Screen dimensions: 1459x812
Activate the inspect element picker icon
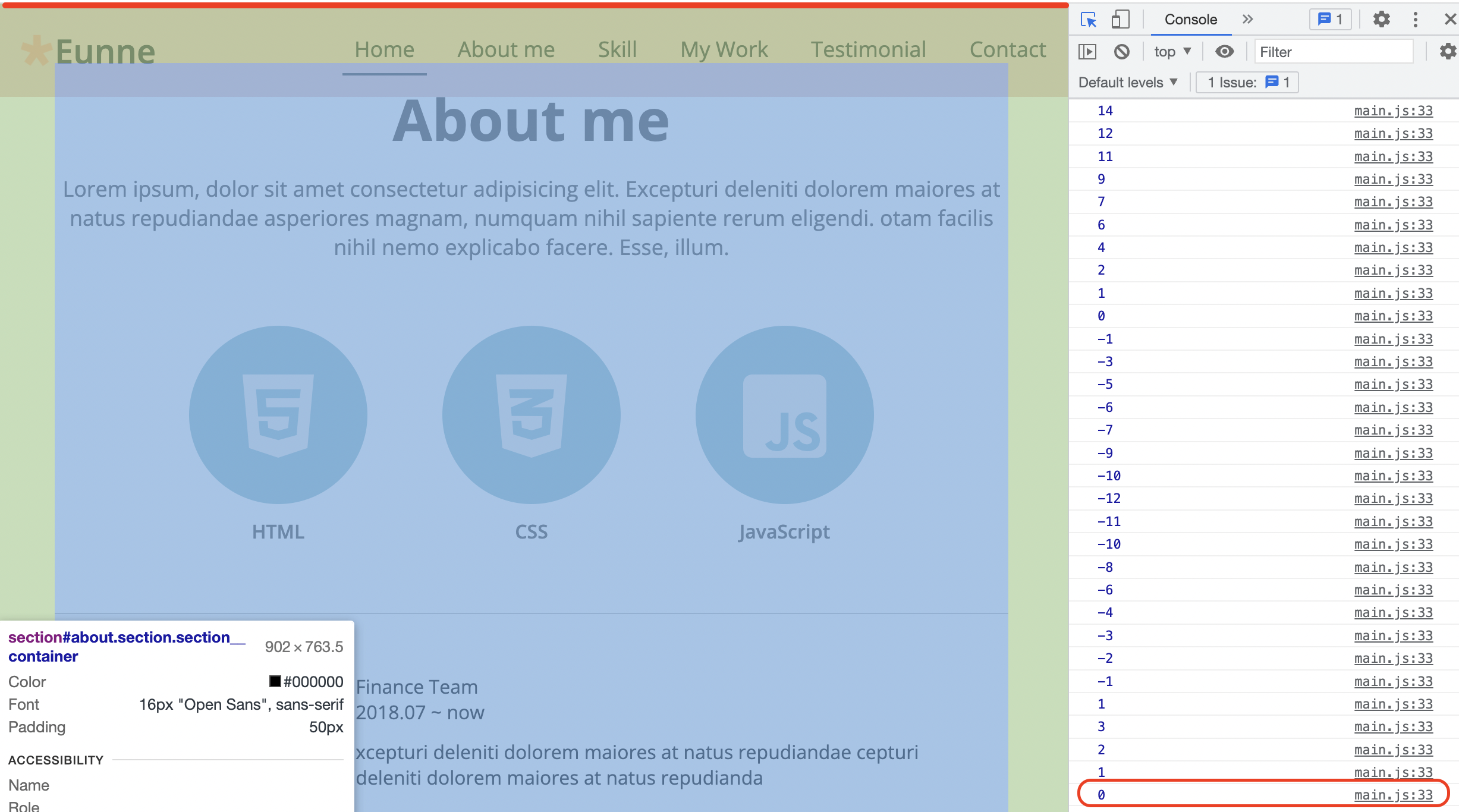tap(1088, 20)
